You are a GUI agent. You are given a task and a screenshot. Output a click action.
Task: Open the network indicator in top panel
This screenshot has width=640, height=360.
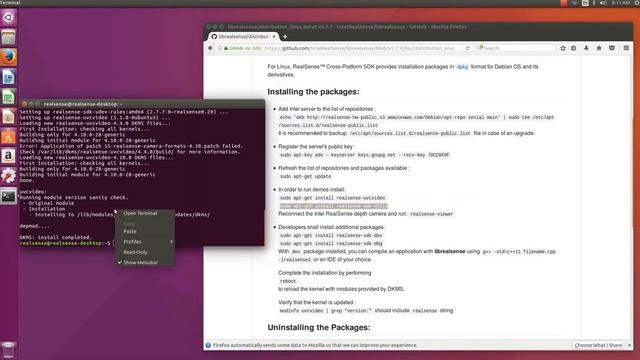pyautogui.click(x=574, y=3)
